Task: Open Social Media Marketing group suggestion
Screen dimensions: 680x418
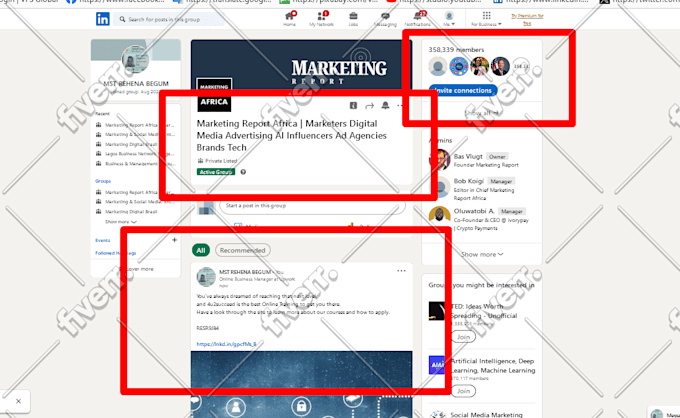Action: [486, 415]
